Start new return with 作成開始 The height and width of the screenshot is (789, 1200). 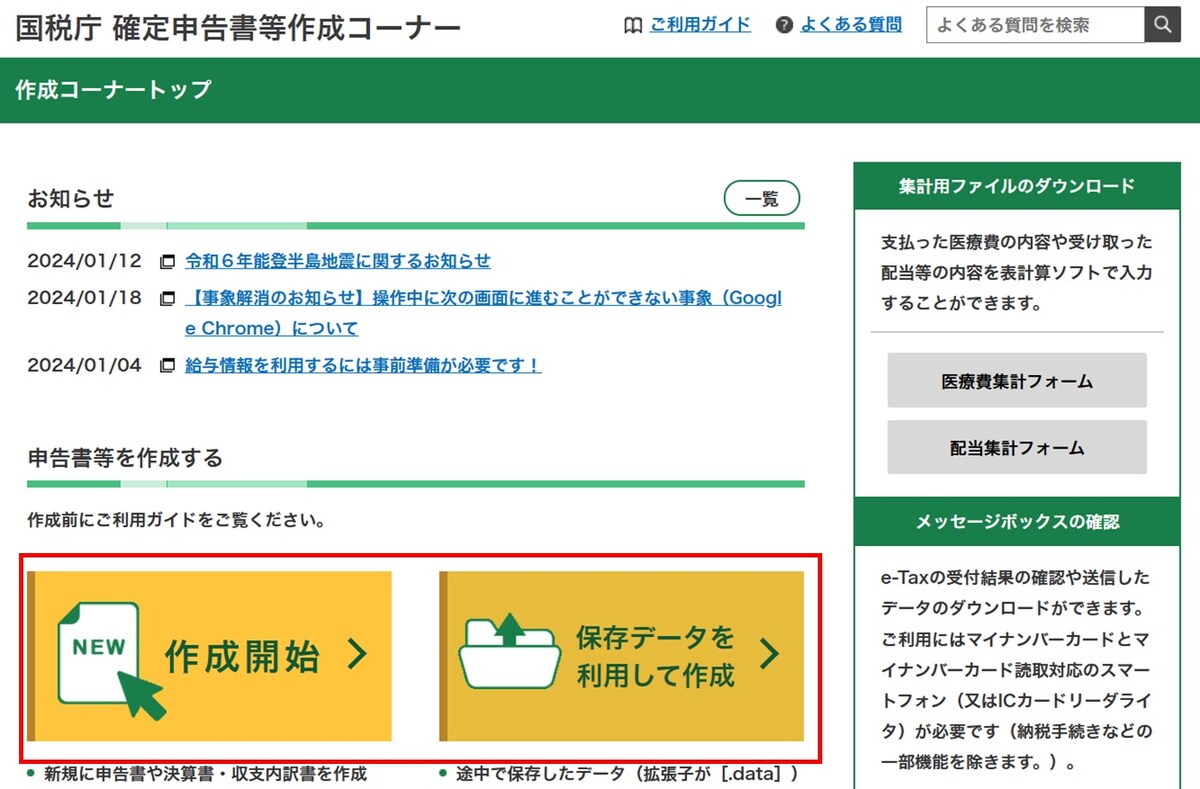(210, 656)
